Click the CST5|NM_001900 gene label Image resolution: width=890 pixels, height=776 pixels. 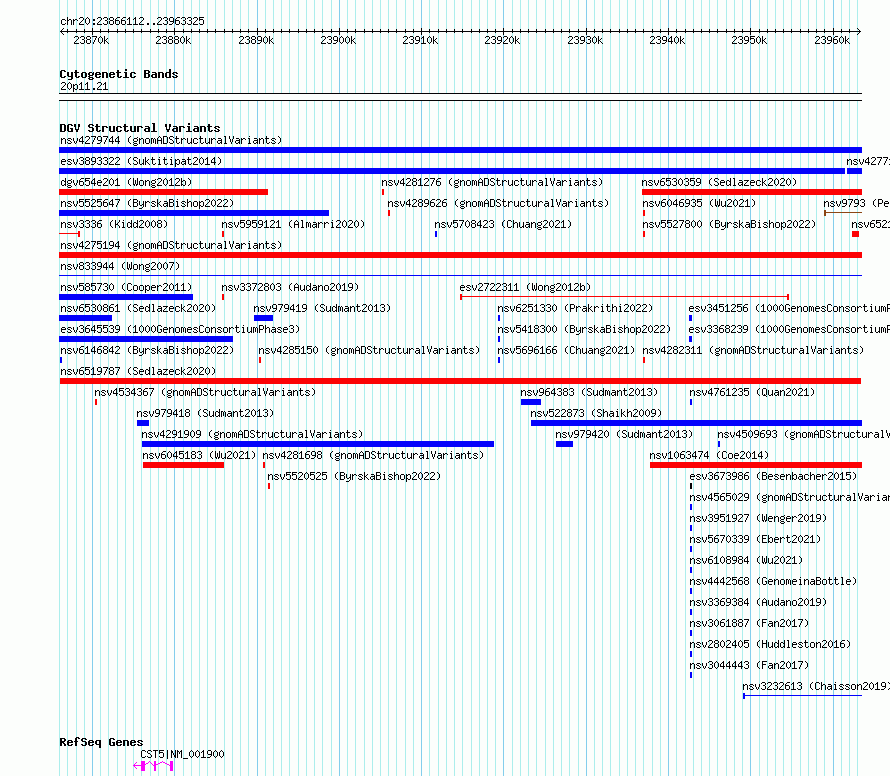click(x=182, y=754)
